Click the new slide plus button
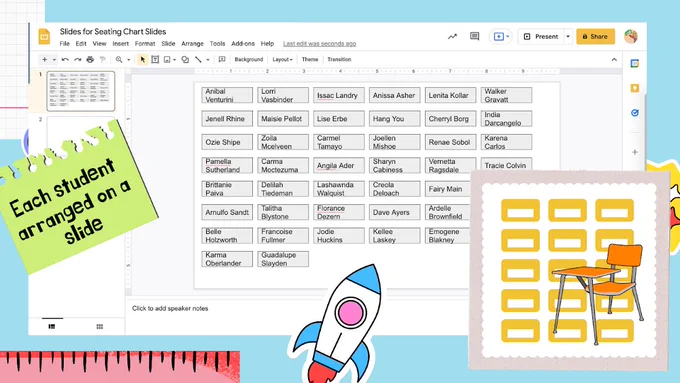This screenshot has height=383, width=680. click(x=44, y=59)
